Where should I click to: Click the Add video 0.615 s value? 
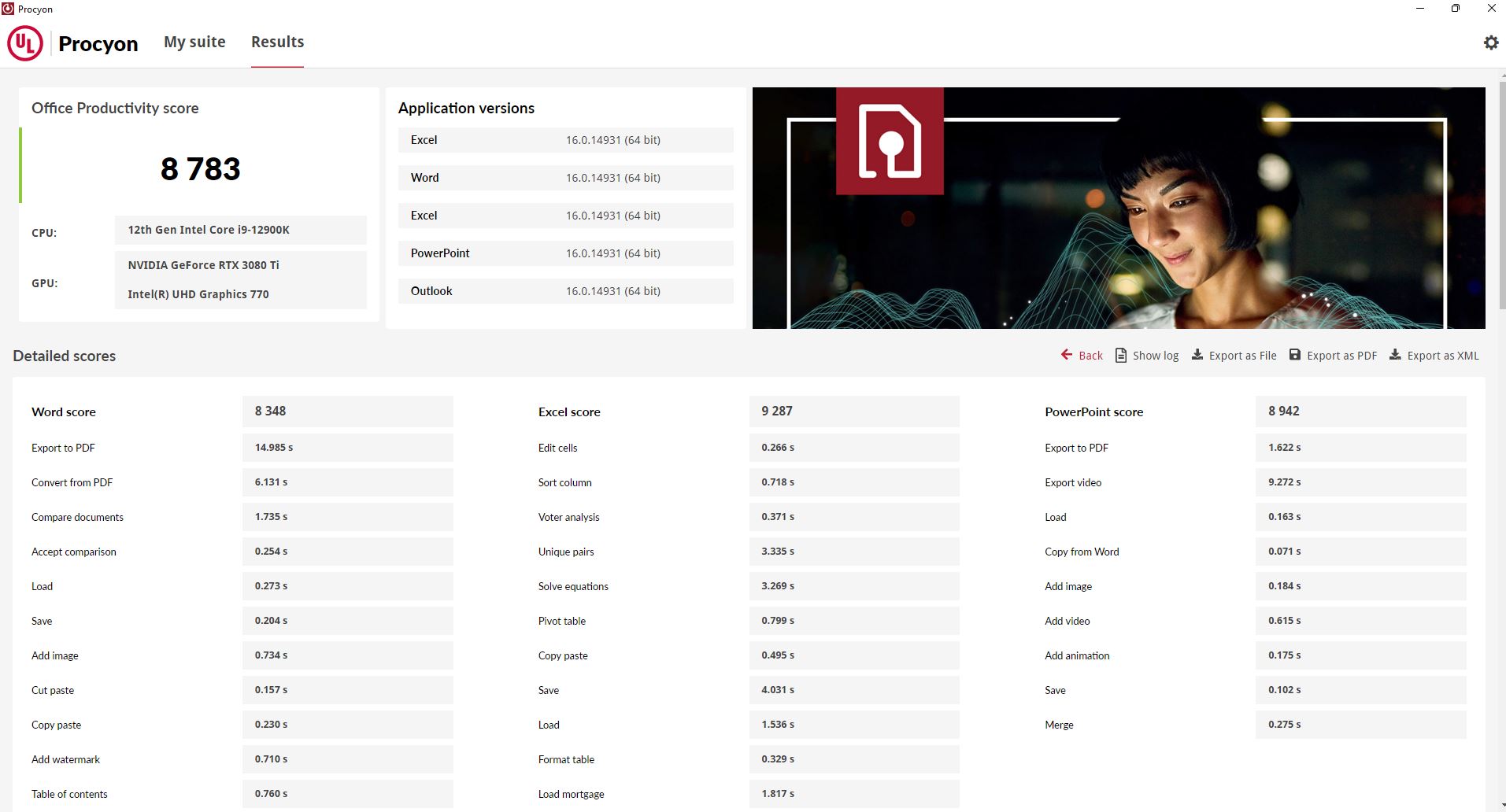click(x=1361, y=621)
